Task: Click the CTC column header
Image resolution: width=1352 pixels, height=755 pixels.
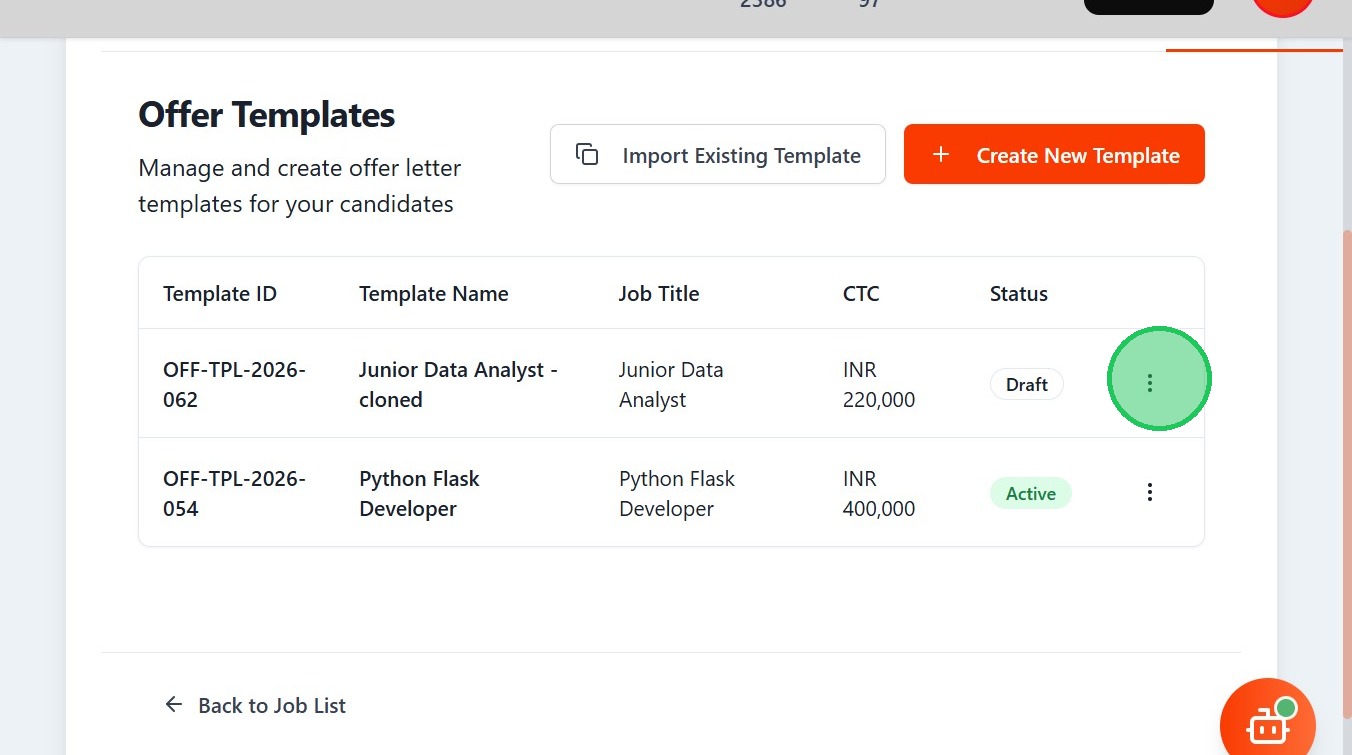Action: point(861,294)
